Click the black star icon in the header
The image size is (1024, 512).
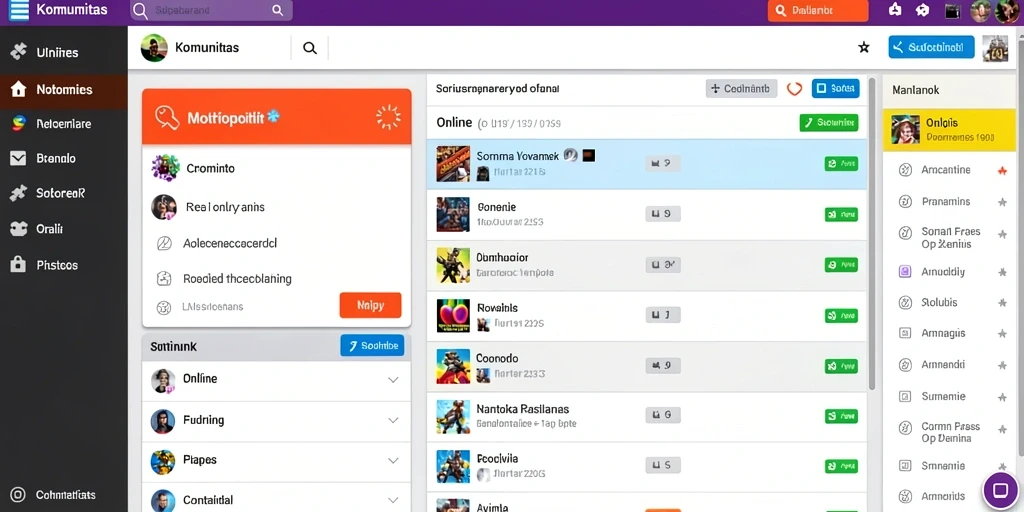tap(863, 47)
